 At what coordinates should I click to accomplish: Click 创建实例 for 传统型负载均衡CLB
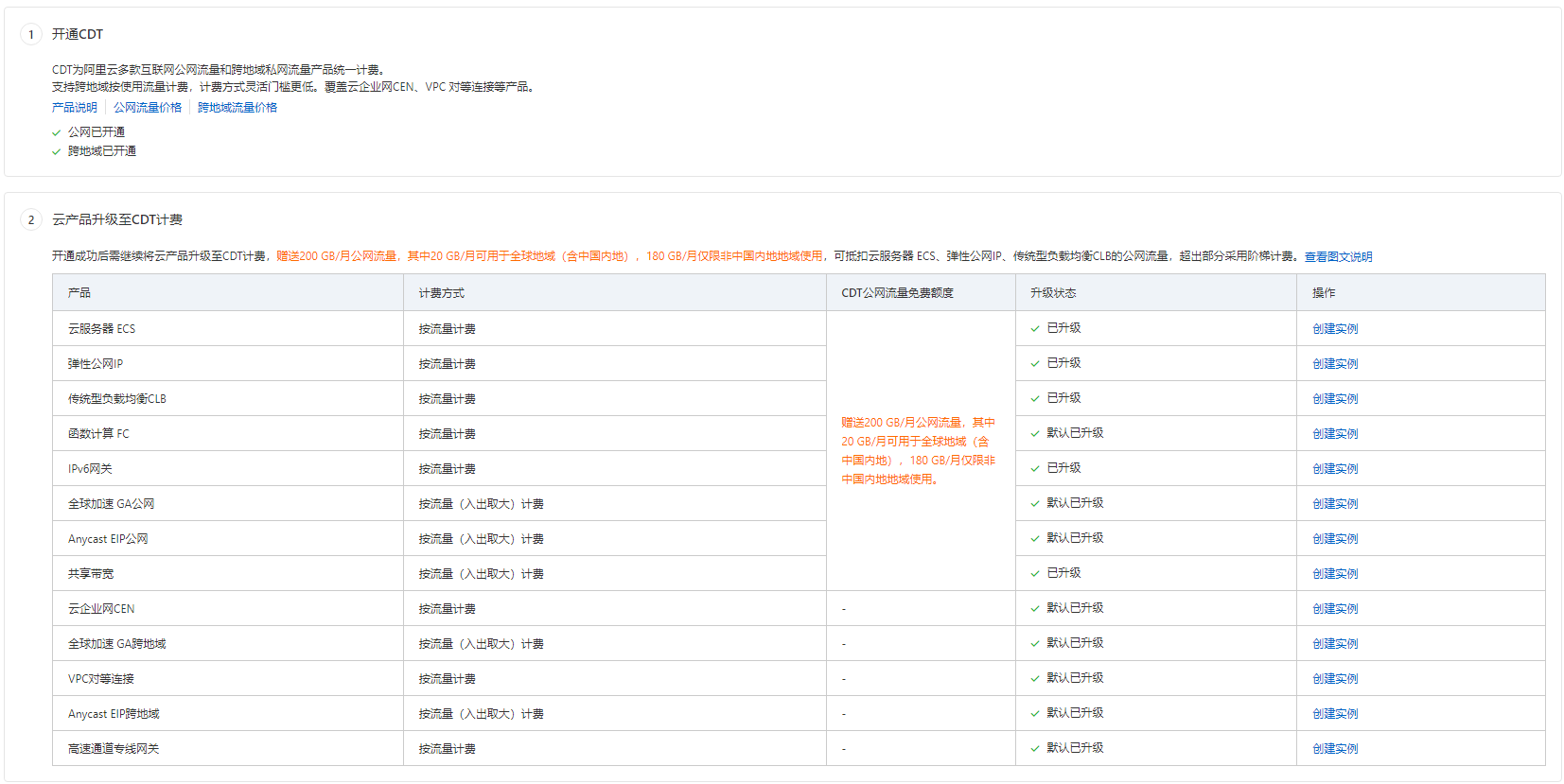coord(1335,399)
